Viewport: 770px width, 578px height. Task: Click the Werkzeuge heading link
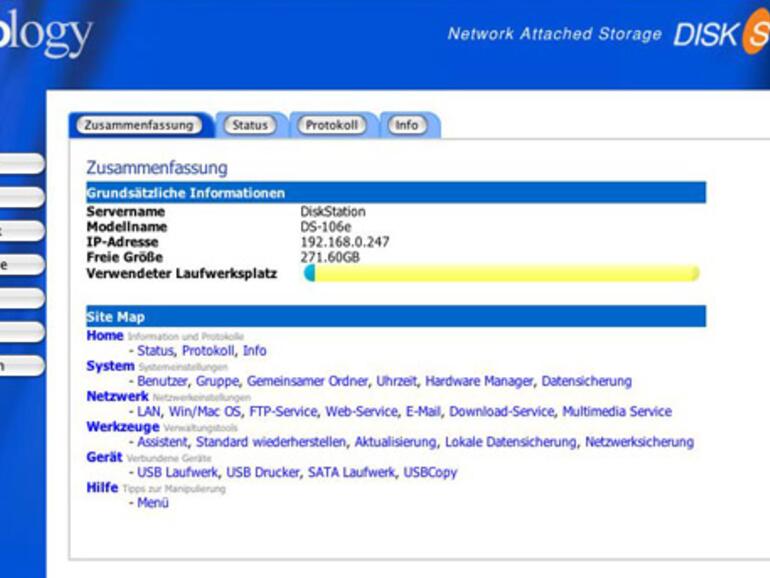click(x=122, y=427)
